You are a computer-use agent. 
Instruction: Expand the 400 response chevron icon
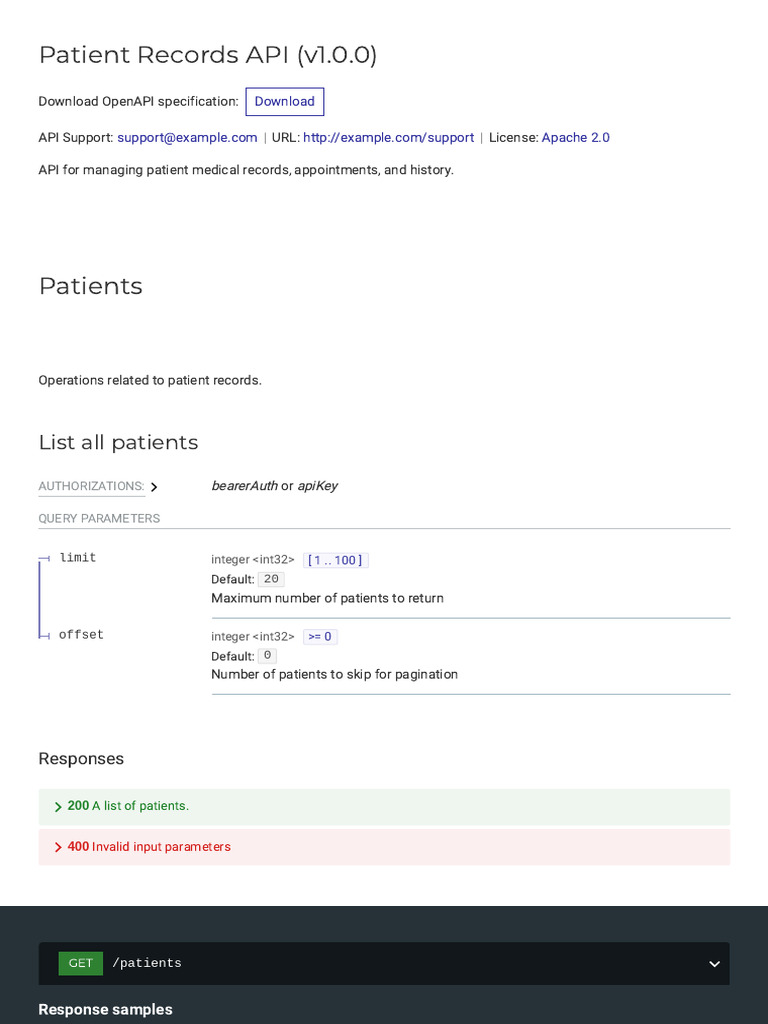(x=58, y=847)
